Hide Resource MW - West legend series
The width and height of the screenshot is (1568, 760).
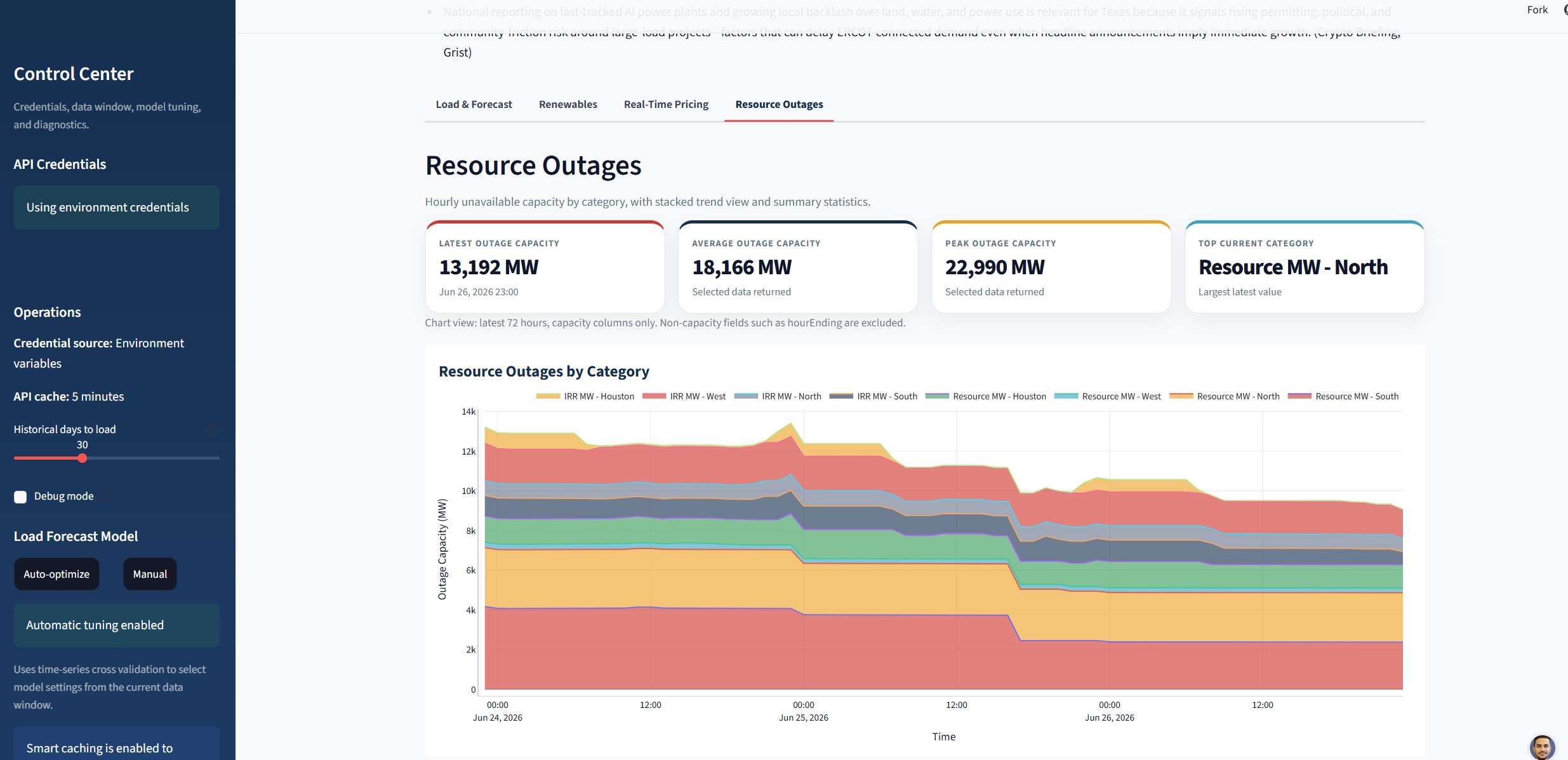coord(1107,396)
